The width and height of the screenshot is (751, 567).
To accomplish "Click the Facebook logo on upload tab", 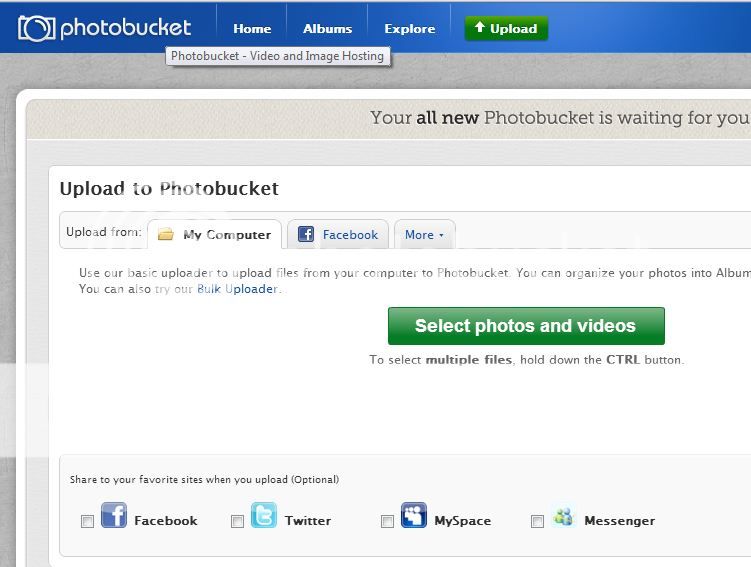I will 306,235.
